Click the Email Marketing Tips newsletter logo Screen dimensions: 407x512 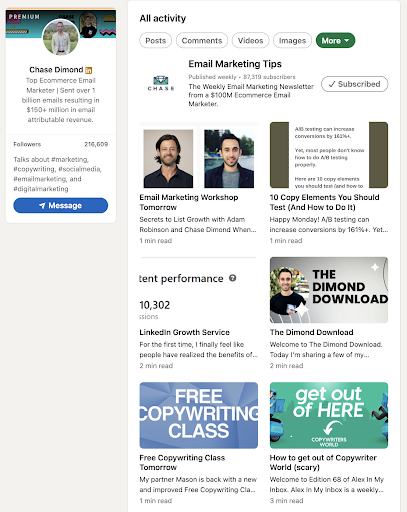coord(161,84)
